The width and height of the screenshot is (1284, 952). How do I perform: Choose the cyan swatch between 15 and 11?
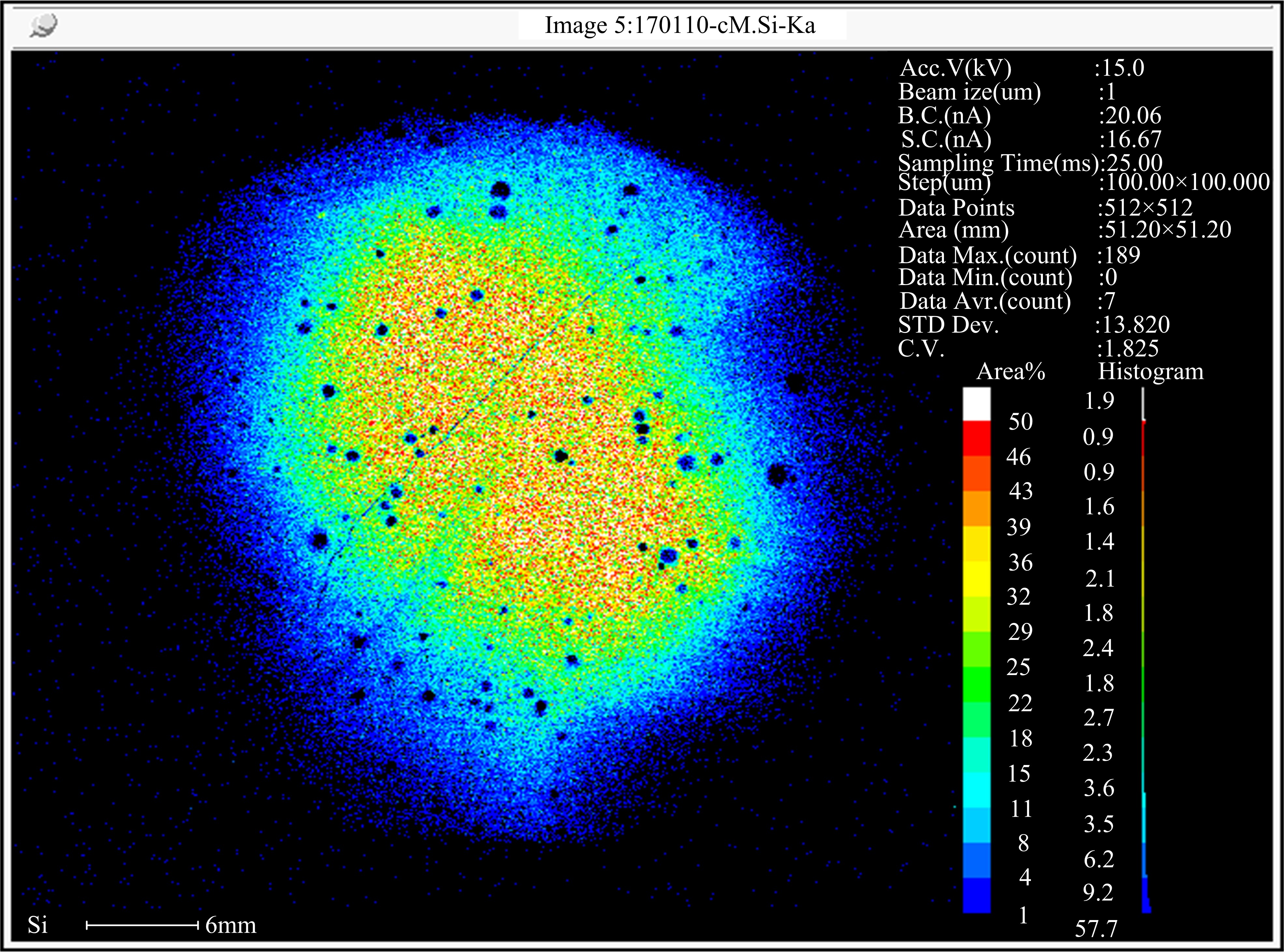[x=977, y=791]
